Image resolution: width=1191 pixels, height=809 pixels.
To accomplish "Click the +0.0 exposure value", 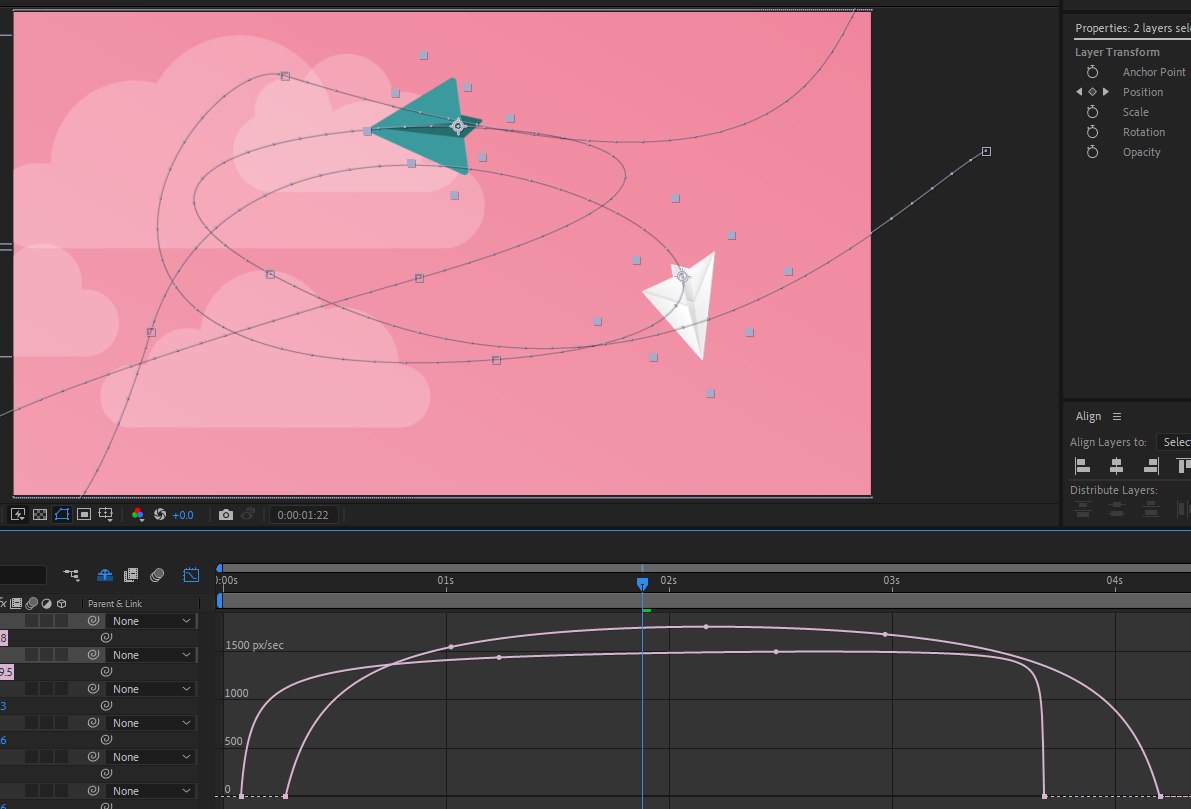I will (183, 515).
